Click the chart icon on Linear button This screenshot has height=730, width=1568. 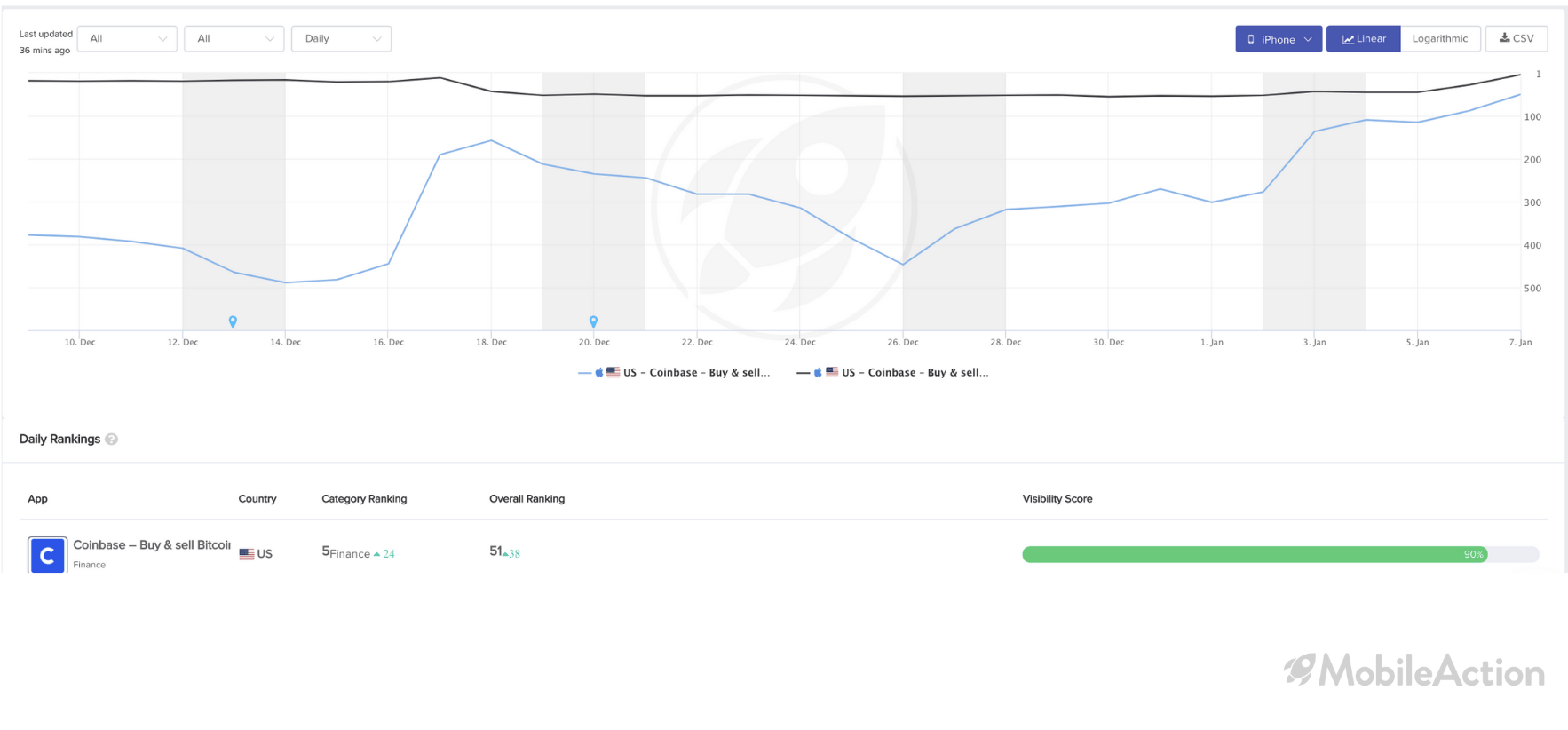[x=1348, y=39]
